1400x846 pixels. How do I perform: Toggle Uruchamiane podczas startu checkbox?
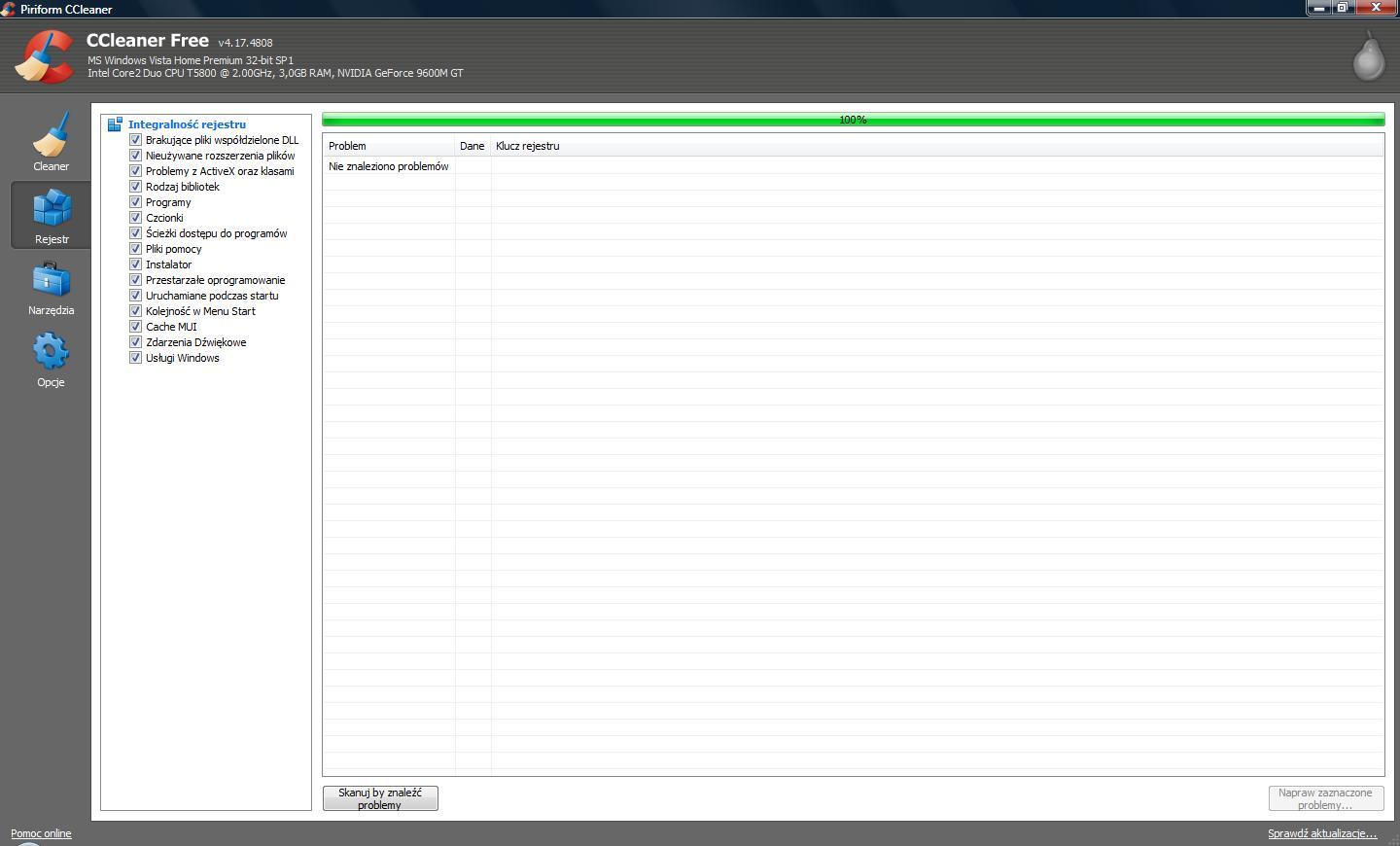136,296
